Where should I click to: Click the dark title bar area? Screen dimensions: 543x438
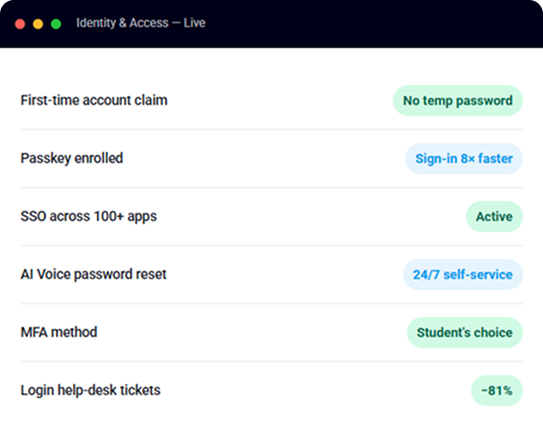pyautogui.click(x=272, y=24)
